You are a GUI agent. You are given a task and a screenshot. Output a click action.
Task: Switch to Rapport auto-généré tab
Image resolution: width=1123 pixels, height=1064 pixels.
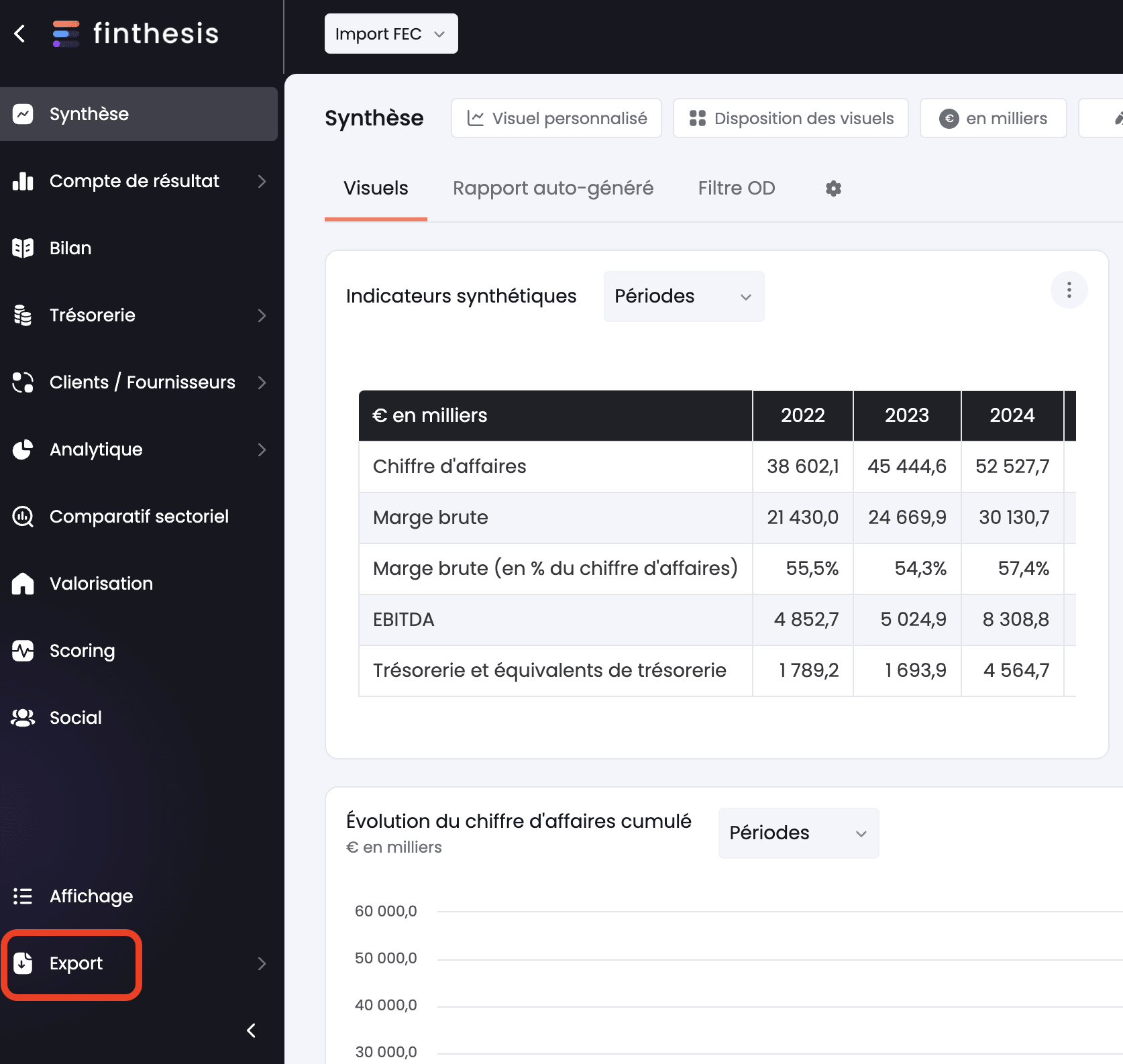[553, 189]
